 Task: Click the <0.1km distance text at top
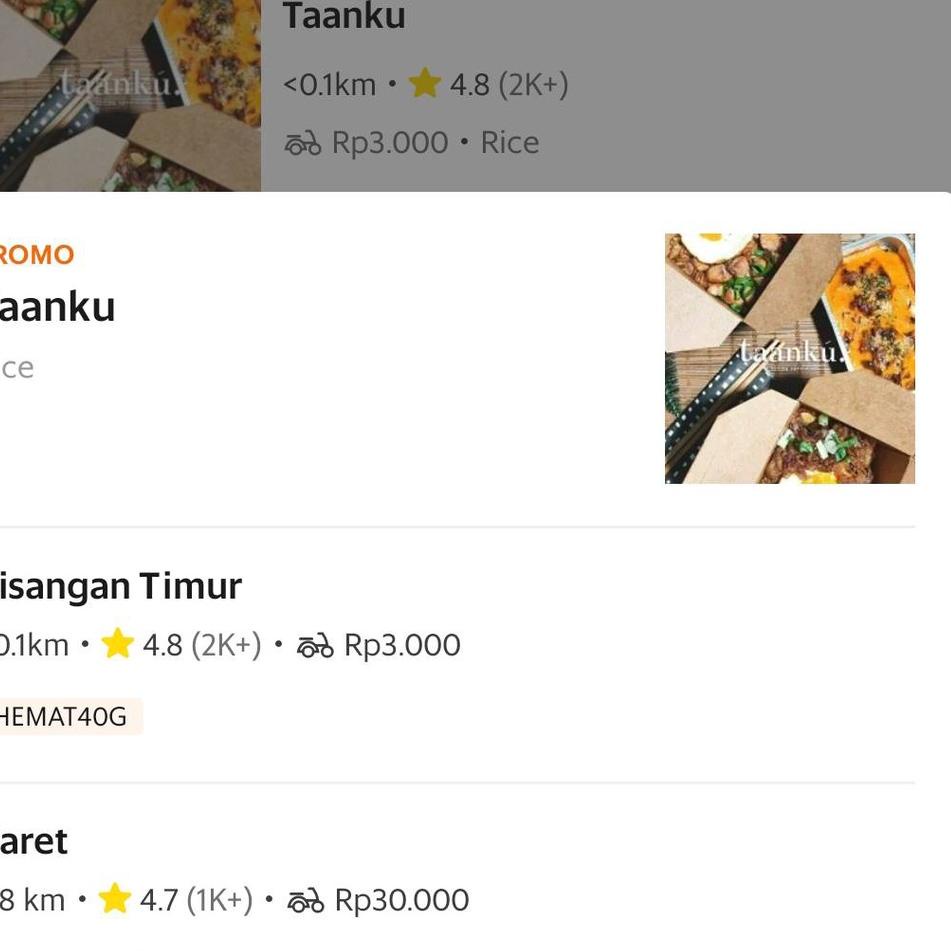[329, 84]
